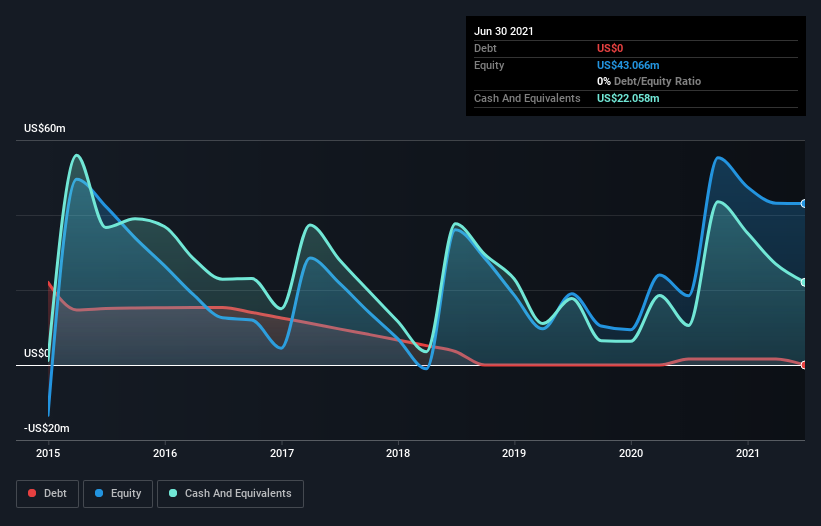Click the blue Equity endpoint marker
The width and height of the screenshot is (821, 526).
coord(804,204)
